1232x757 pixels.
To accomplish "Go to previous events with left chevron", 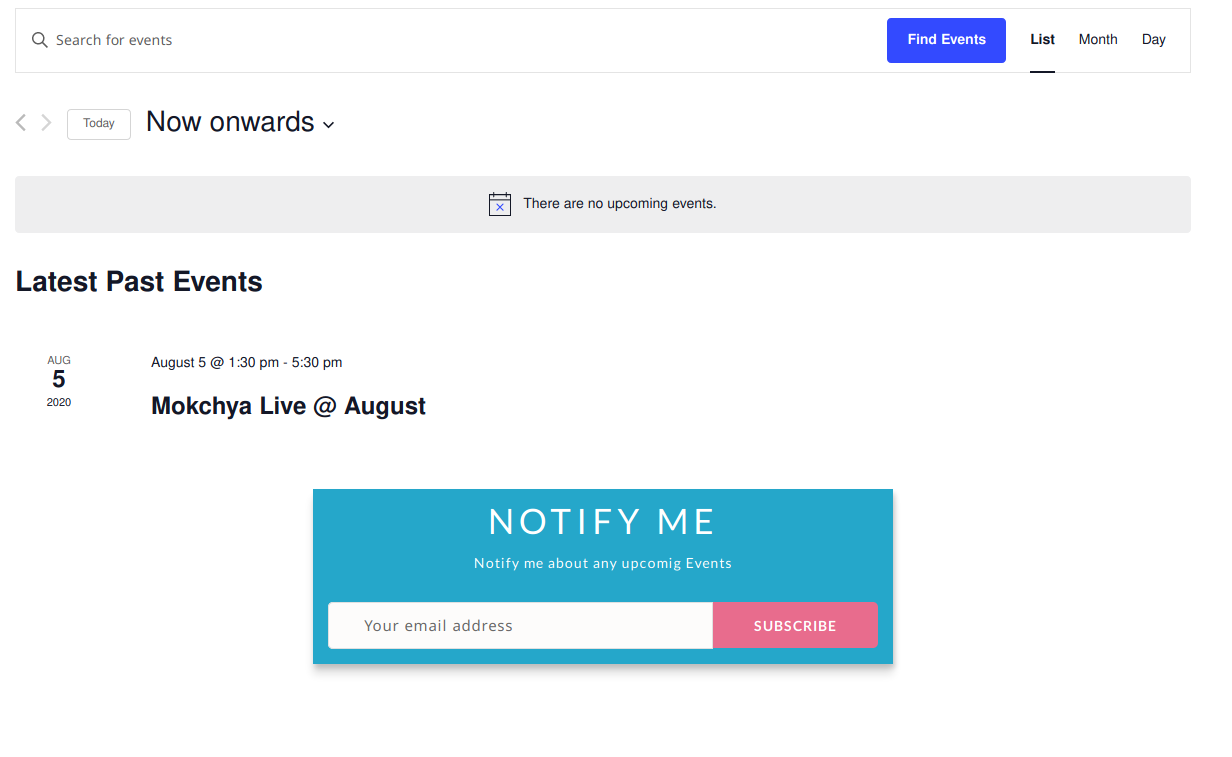I will coord(21,123).
